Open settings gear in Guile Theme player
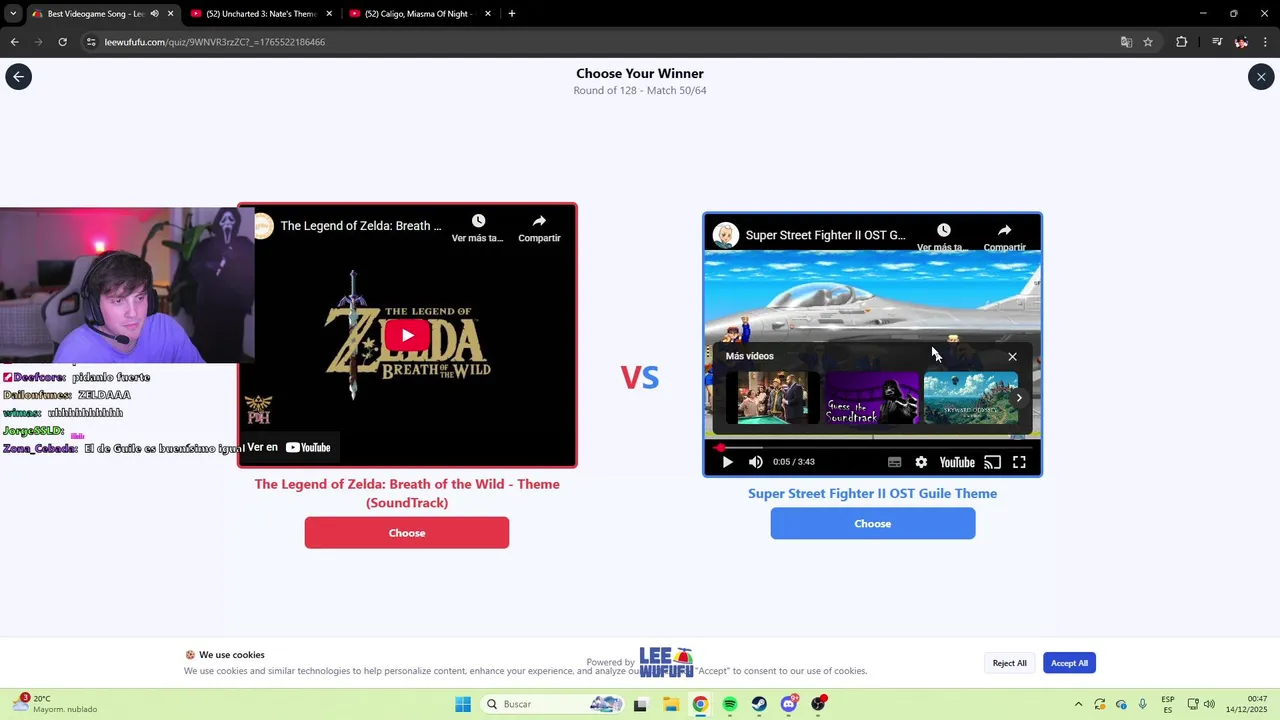Screen dimensions: 1280x720 pyautogui.click(x=921, y=462)
